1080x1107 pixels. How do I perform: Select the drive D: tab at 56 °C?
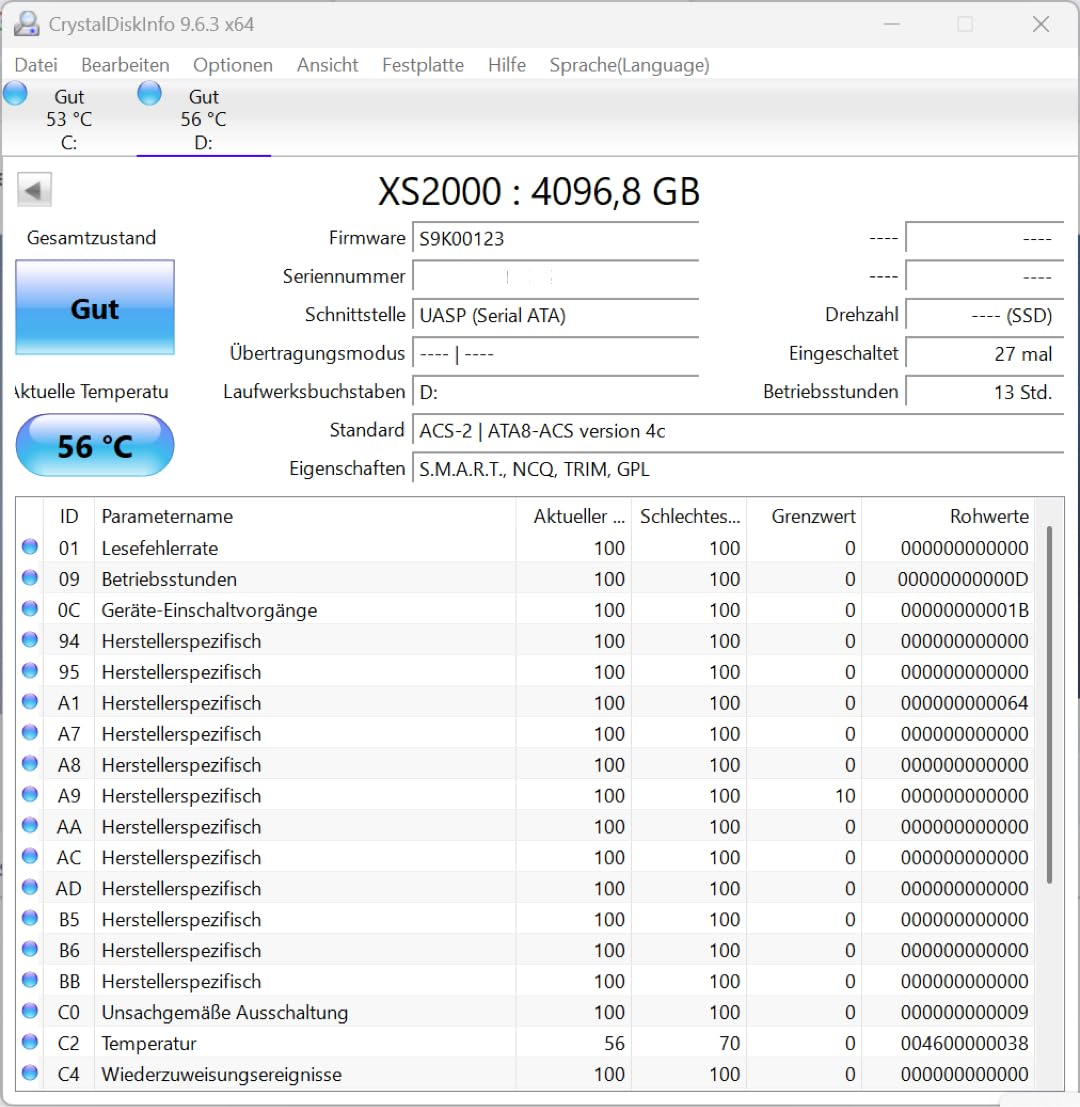203,119
